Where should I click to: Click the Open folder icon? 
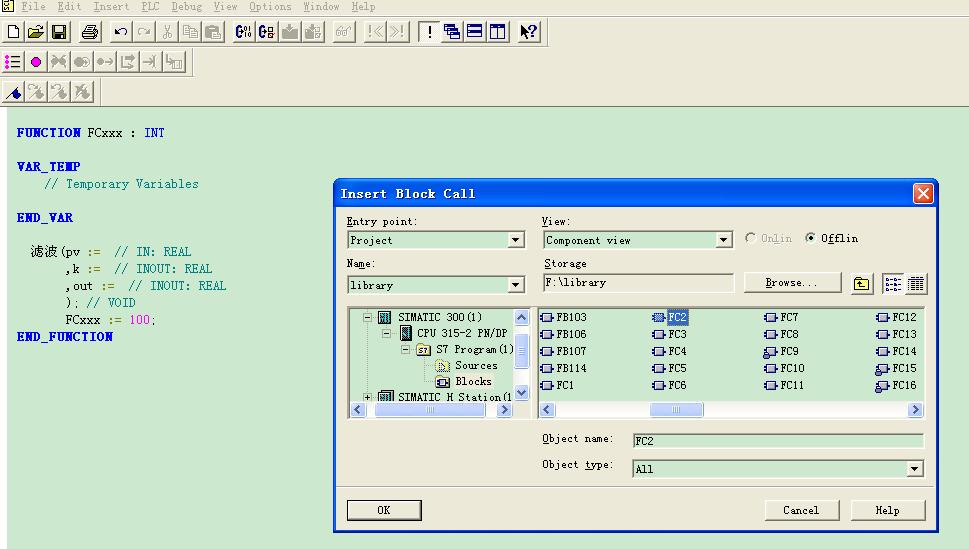[x=36, y=32]
